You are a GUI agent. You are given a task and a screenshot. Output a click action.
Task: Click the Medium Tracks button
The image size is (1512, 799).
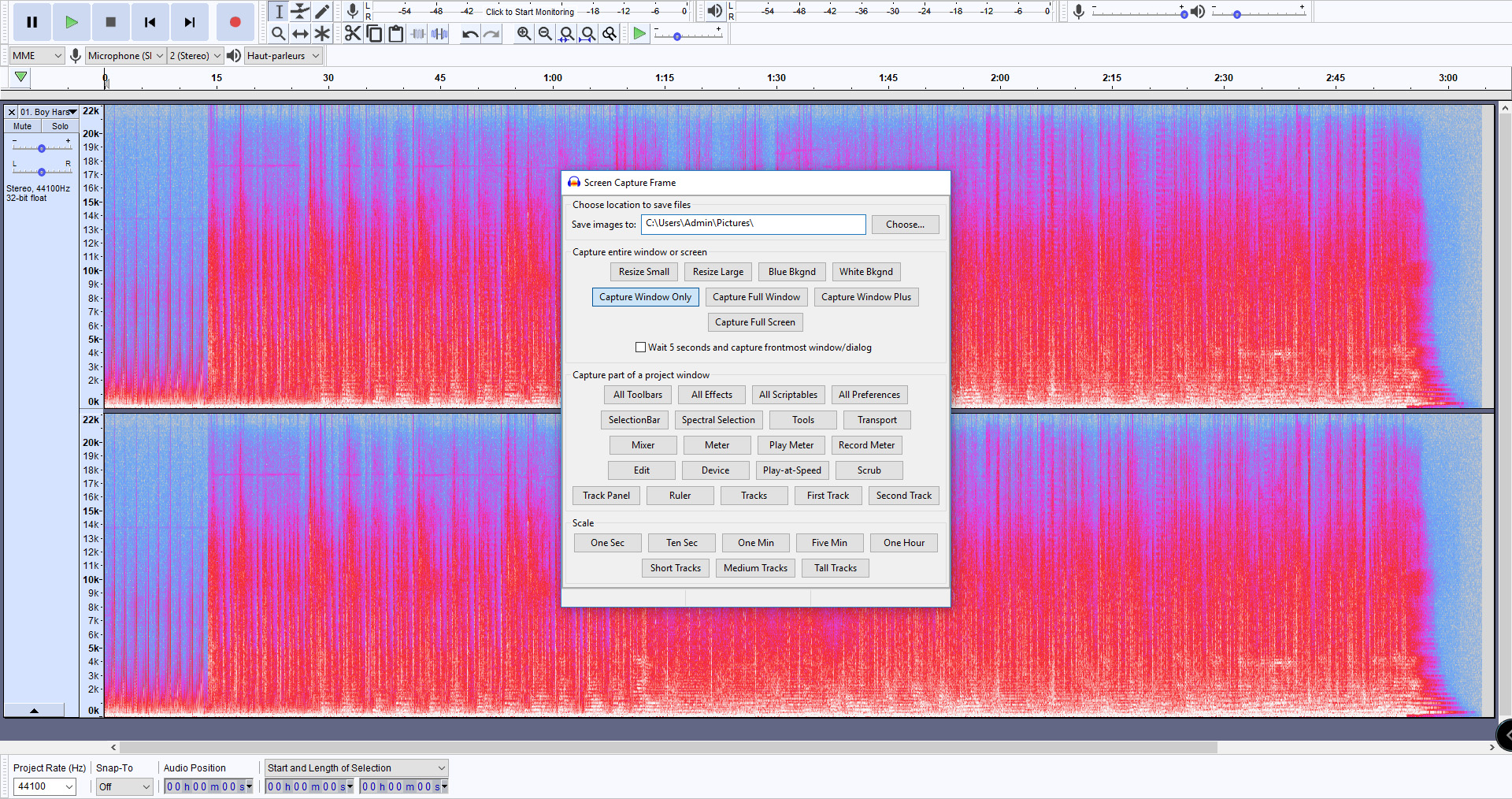(x=755, y=568)
